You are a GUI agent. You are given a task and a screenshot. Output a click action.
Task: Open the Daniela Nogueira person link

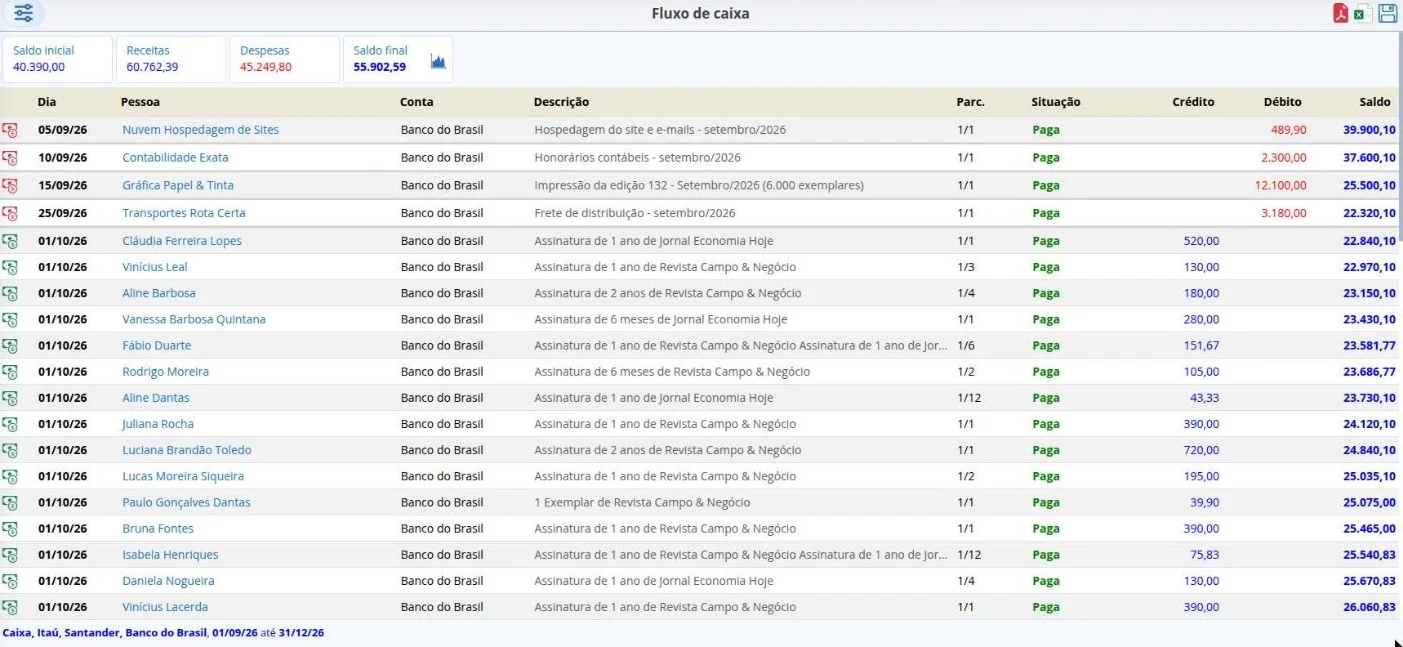pyautogui.click(x=168, y=581)
